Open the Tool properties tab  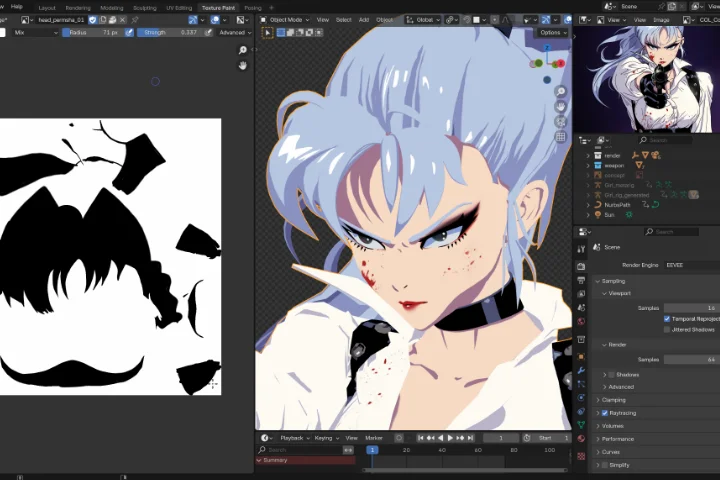pos(581,249)
